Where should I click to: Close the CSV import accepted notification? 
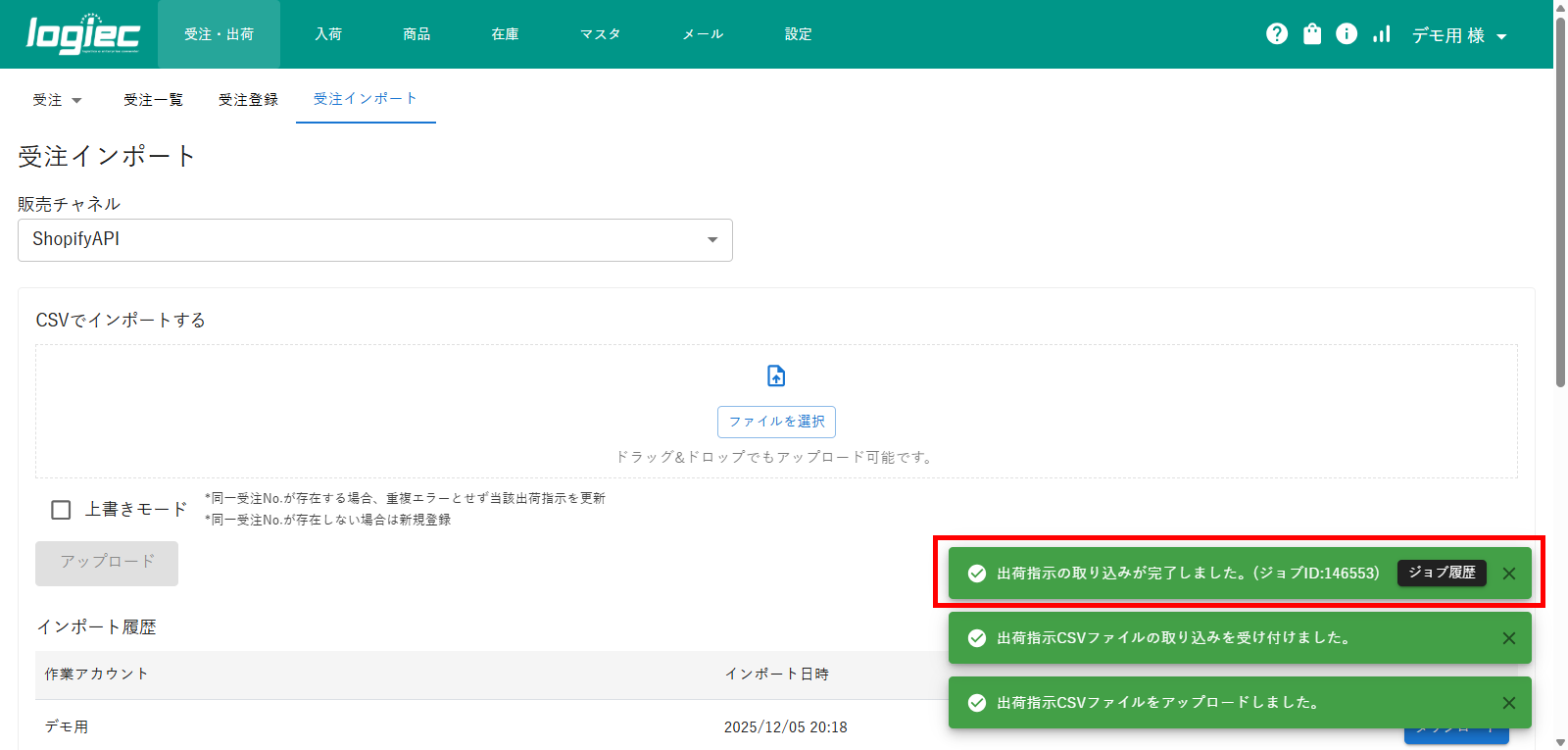click(1509, 638)
